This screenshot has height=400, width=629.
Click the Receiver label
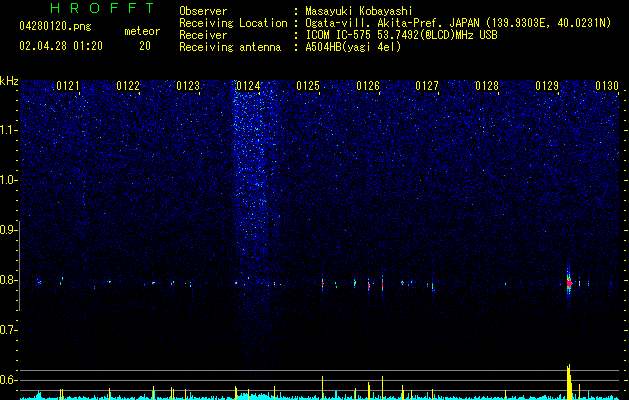pyautogui.click(x=203, y=35)
